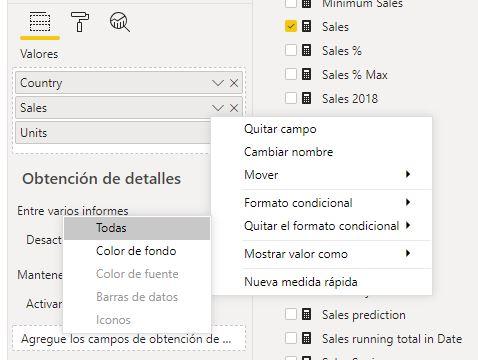Click the calculator icon beside Sales %
Viewport: 478px width, 360px height.
click(306, 50)
